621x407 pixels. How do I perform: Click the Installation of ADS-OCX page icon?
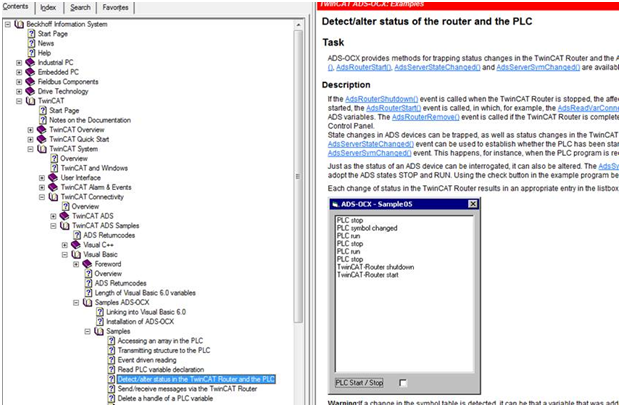(x=100, y=322)
